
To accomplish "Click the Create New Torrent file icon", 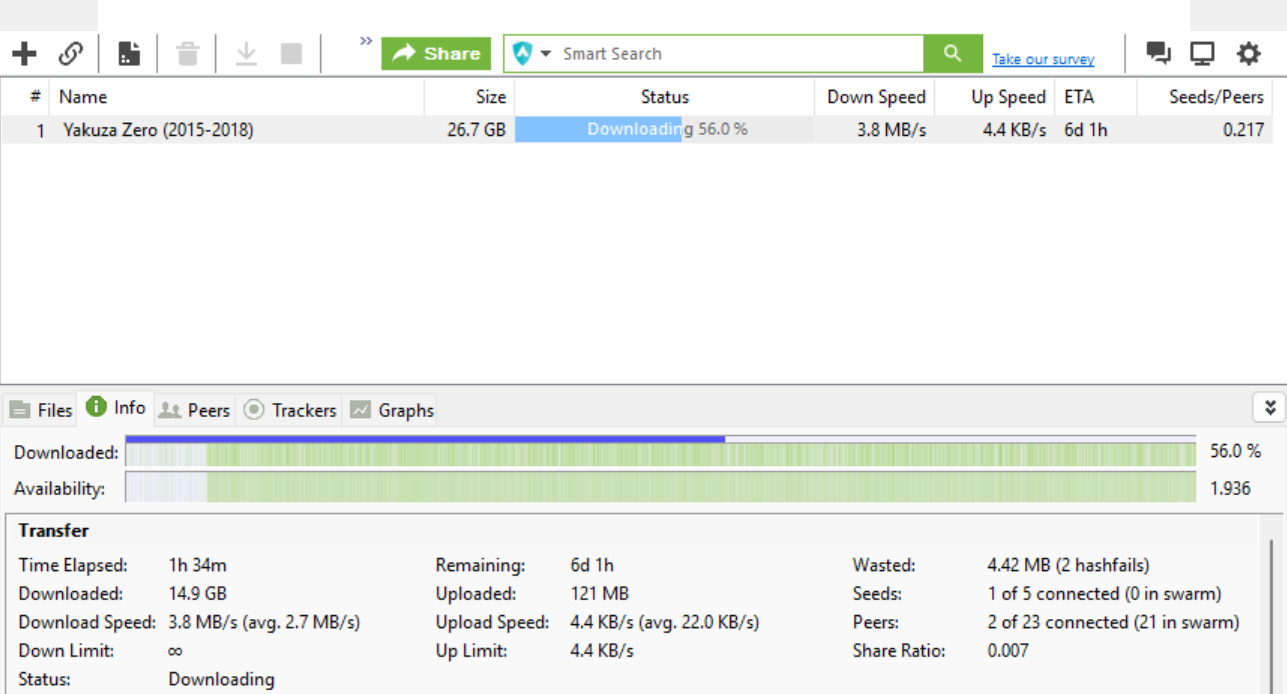I will point(129,54).
